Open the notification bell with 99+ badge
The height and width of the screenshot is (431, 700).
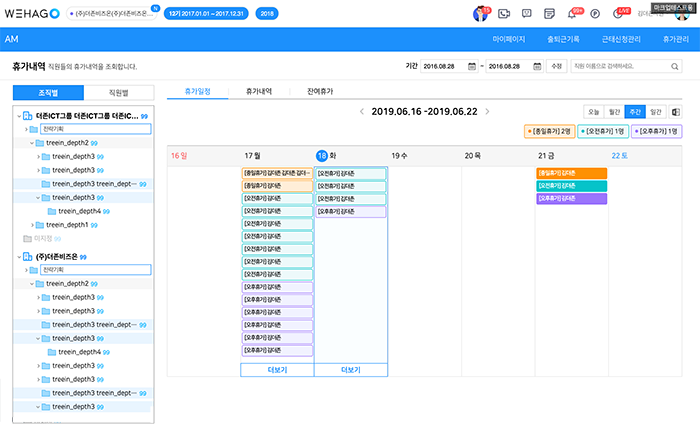coord(574,13)
